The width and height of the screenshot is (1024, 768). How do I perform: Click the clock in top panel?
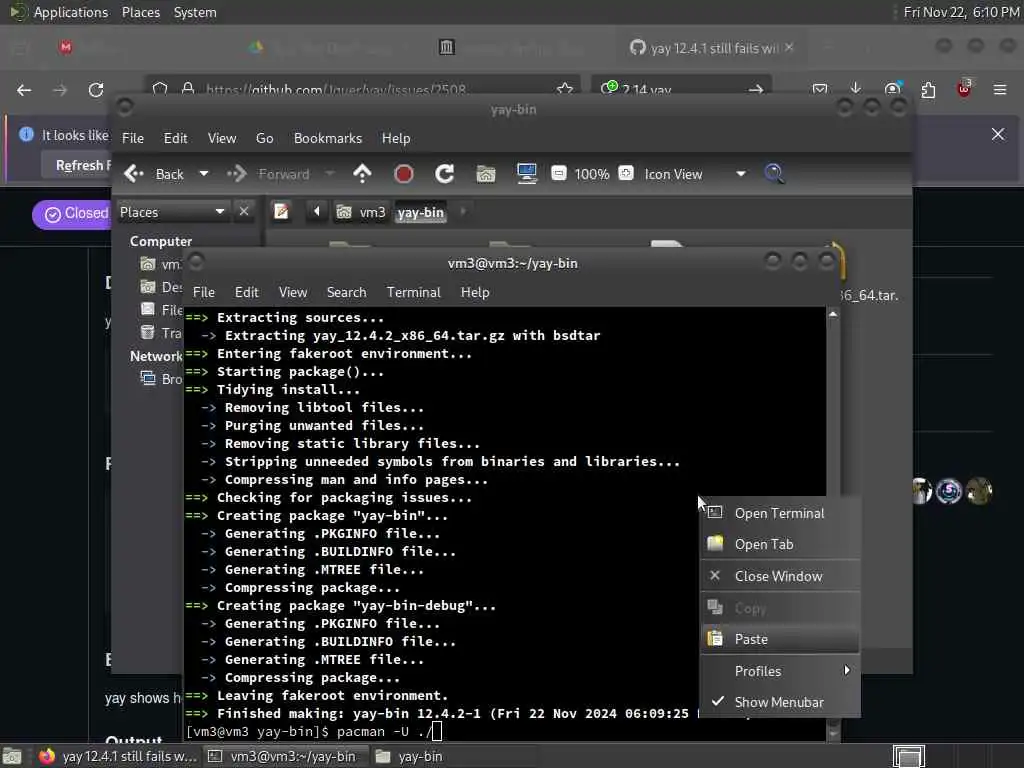point(961,12)
